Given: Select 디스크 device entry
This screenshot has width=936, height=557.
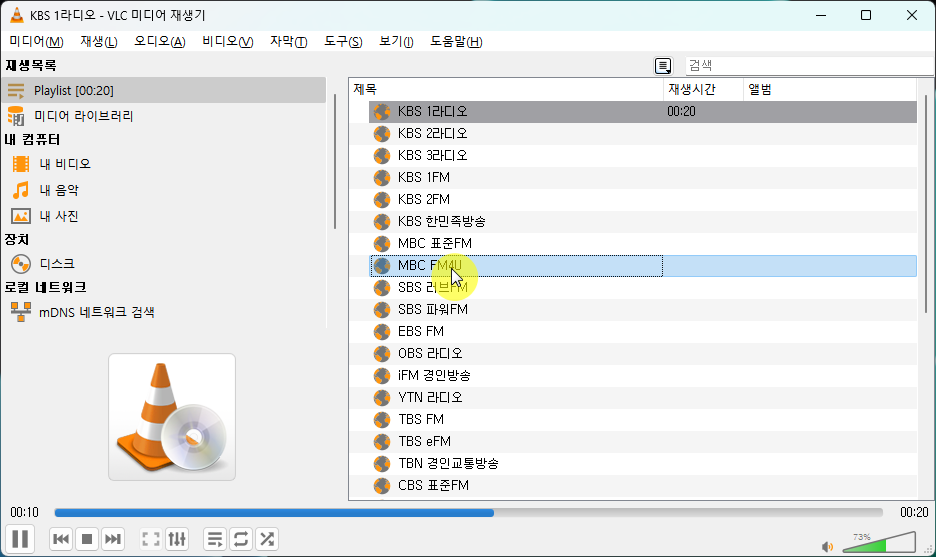Looking at the screenshot, I should [164, 263].
